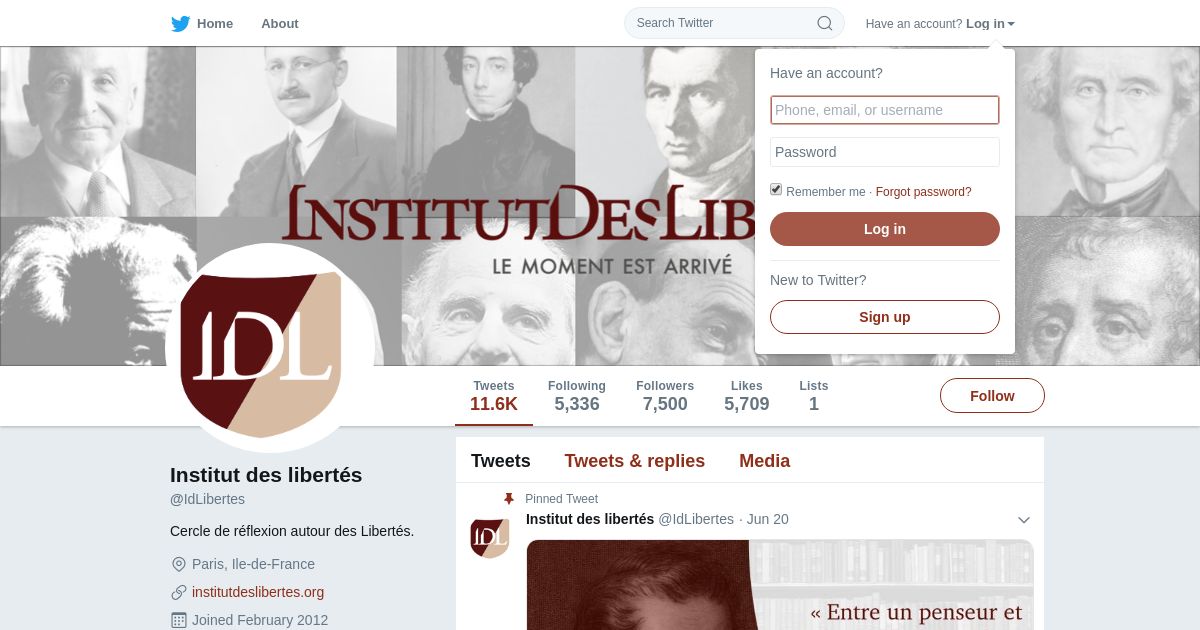Click the IDL avatar beside the pinned tweet
Viewport: 1200px width, 630px height.
490,538
